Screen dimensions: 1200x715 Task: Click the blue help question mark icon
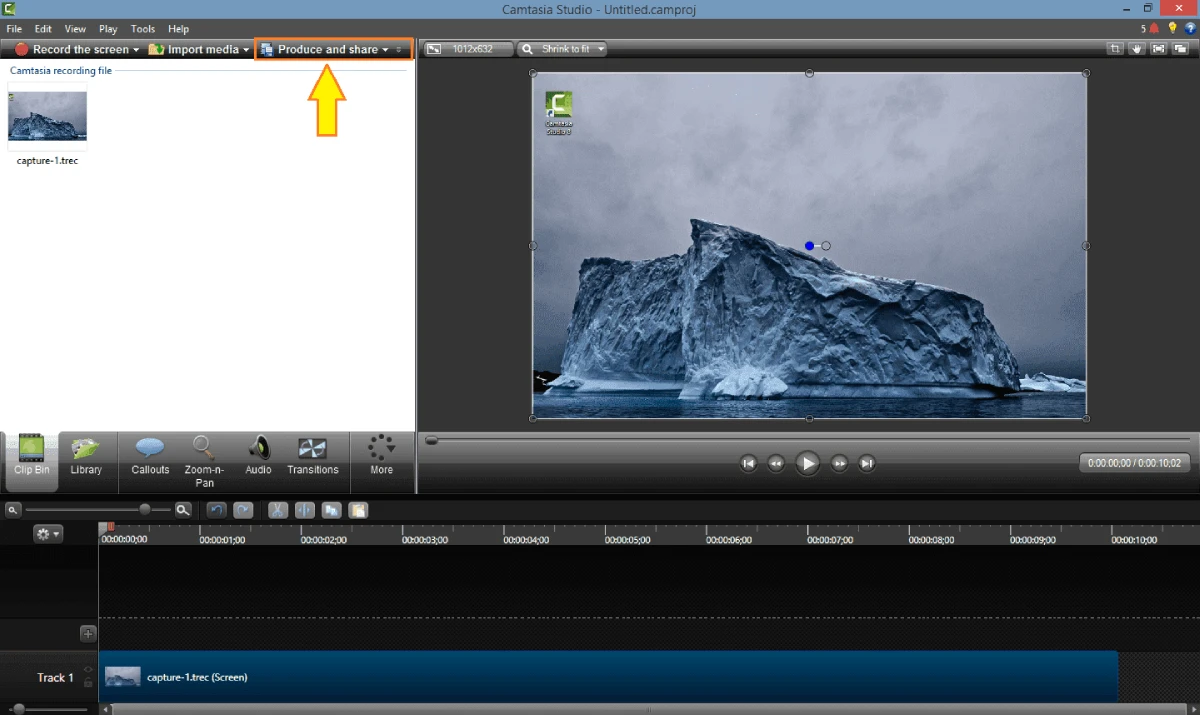(1190, 28)
